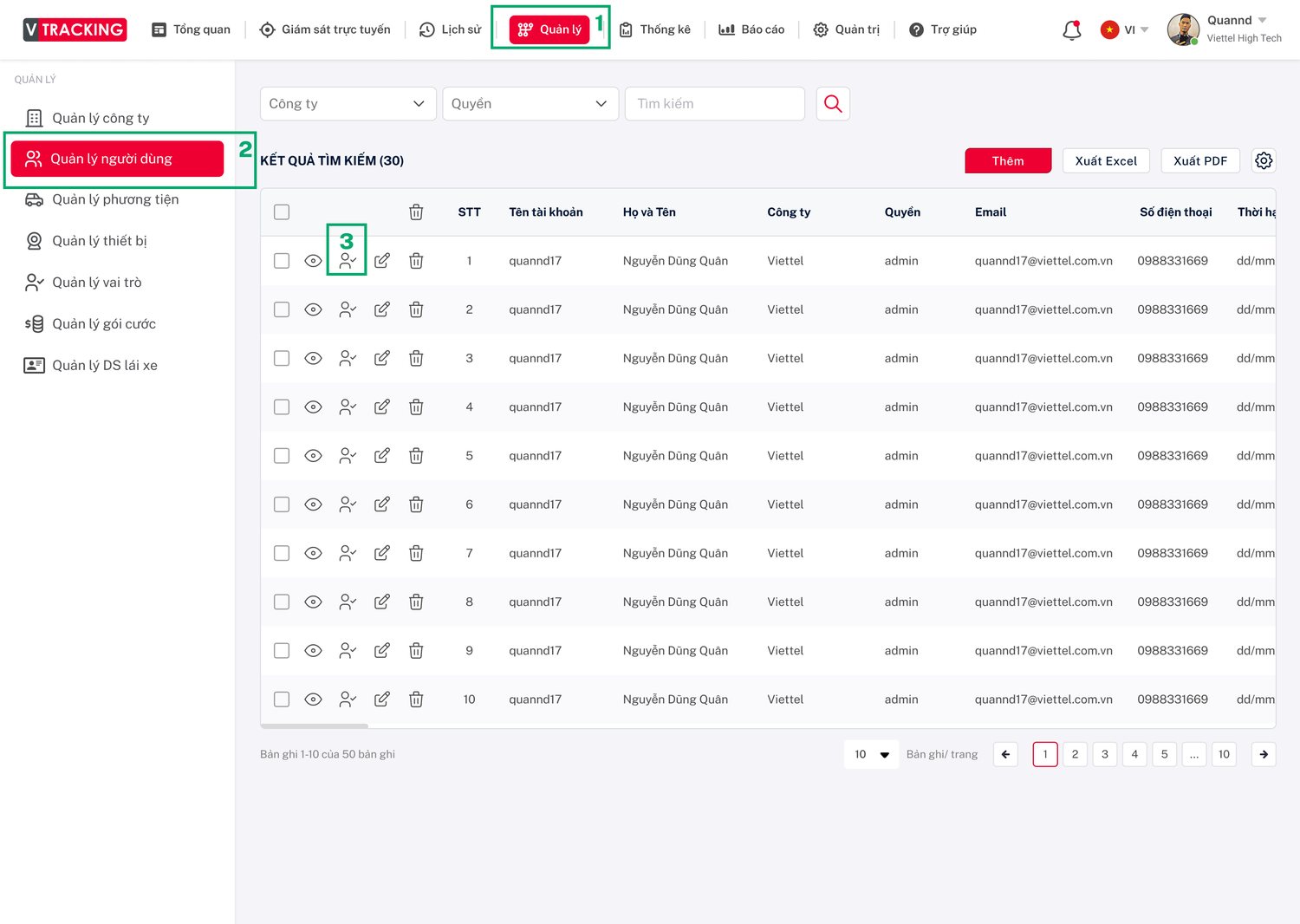
Task: Go to page 2
Action: click(1075, 754)
